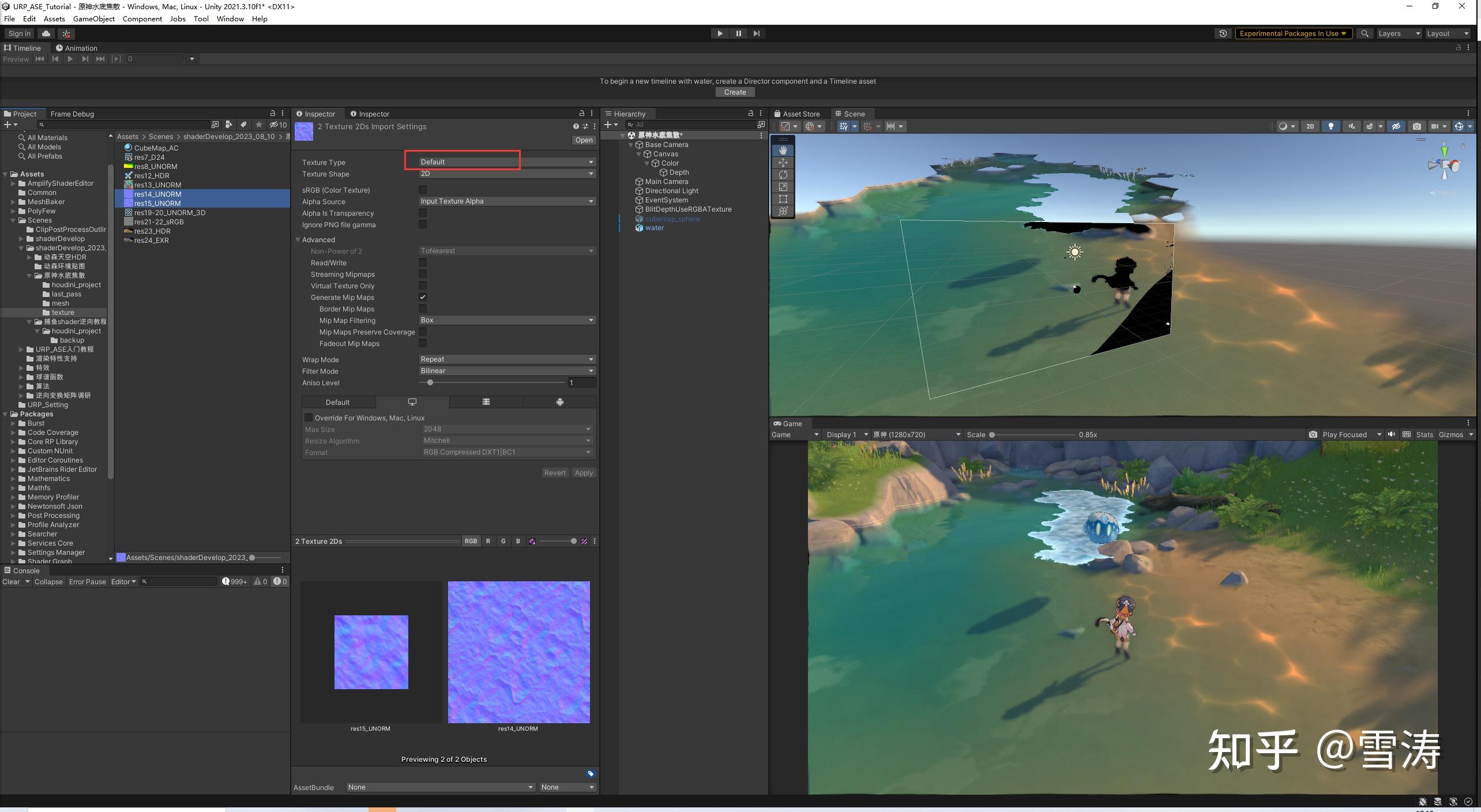Viewport: 1481px width, 812px height.
Task: Open the GameObject menu
Action: click(x=94, y=18)
